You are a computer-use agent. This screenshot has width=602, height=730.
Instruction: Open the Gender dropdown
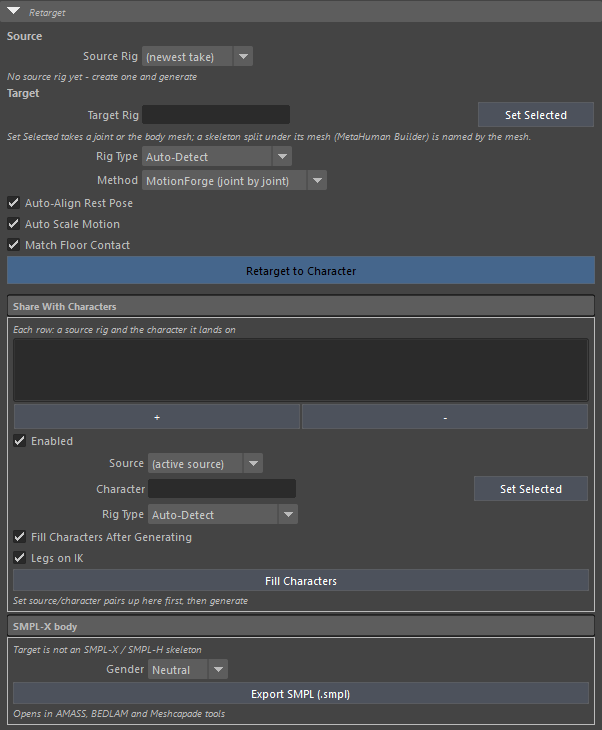188,669
